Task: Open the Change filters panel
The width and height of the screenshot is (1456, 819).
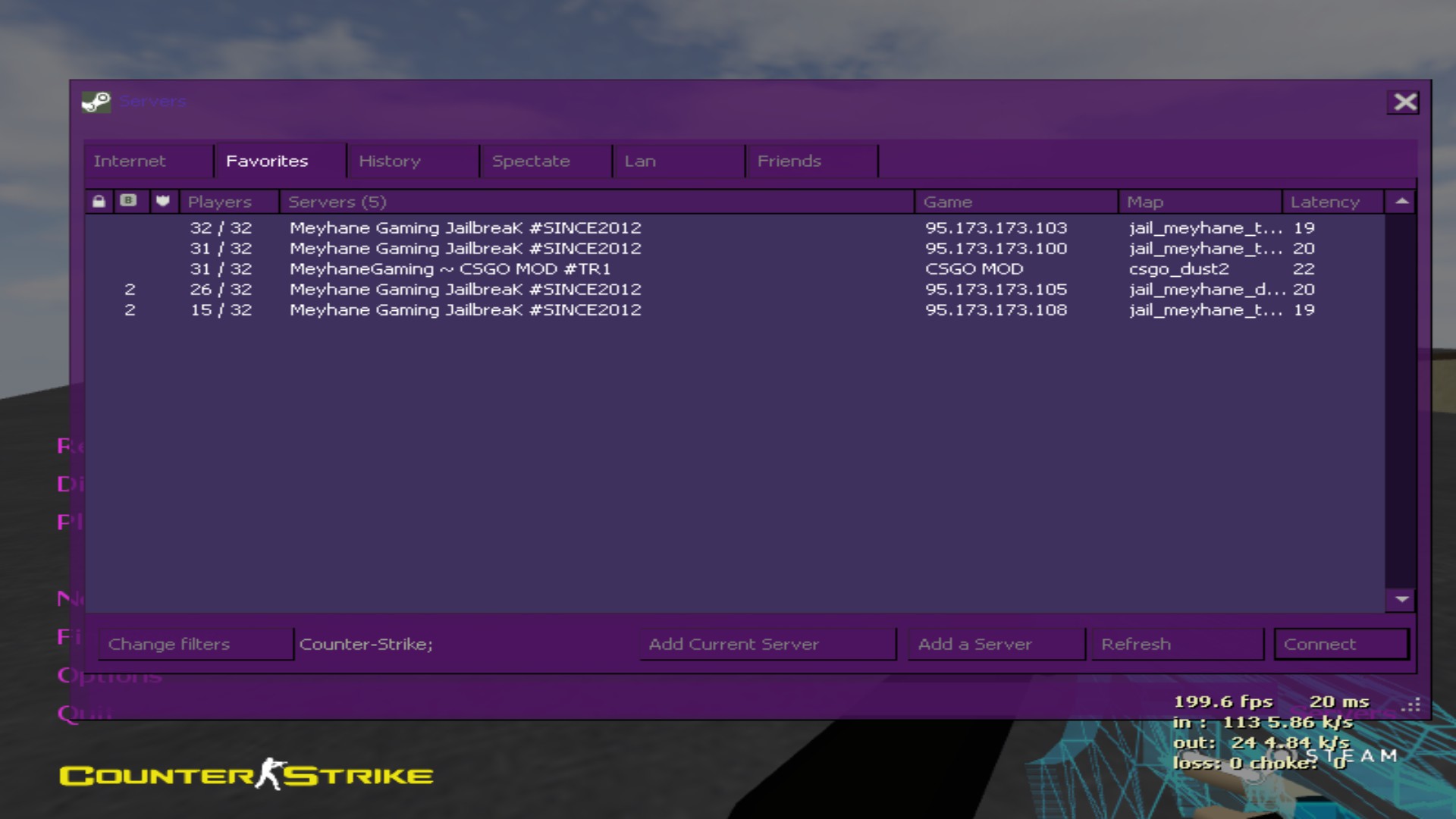Action: (196, 644)
